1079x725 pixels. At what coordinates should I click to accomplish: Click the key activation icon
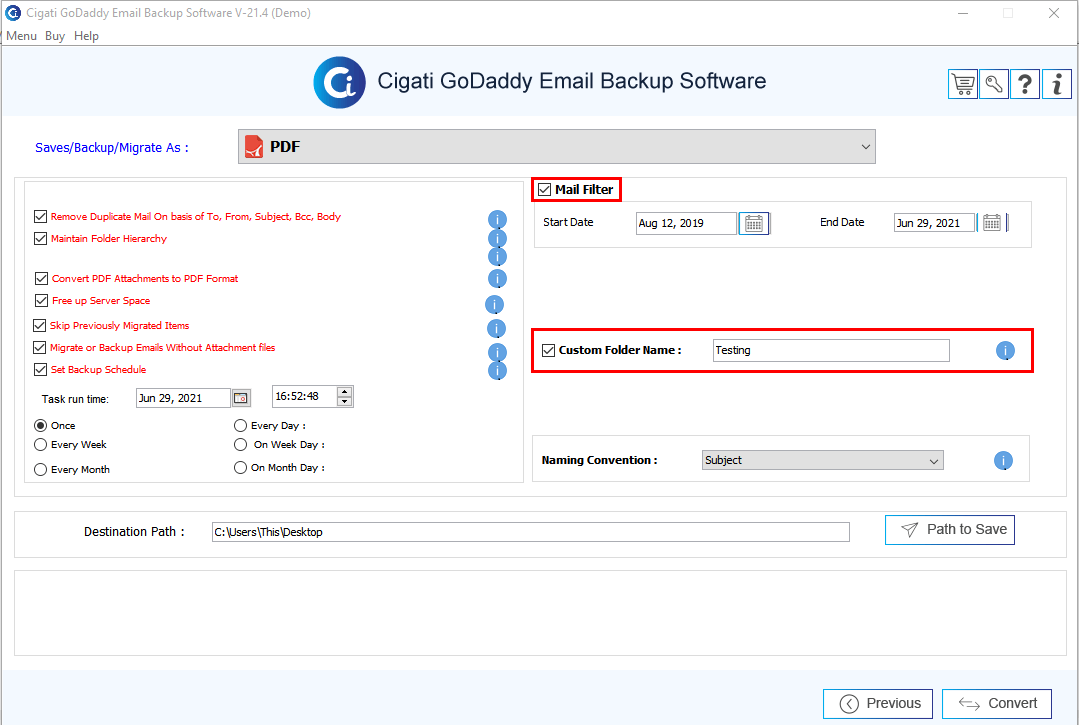(994, 85)
